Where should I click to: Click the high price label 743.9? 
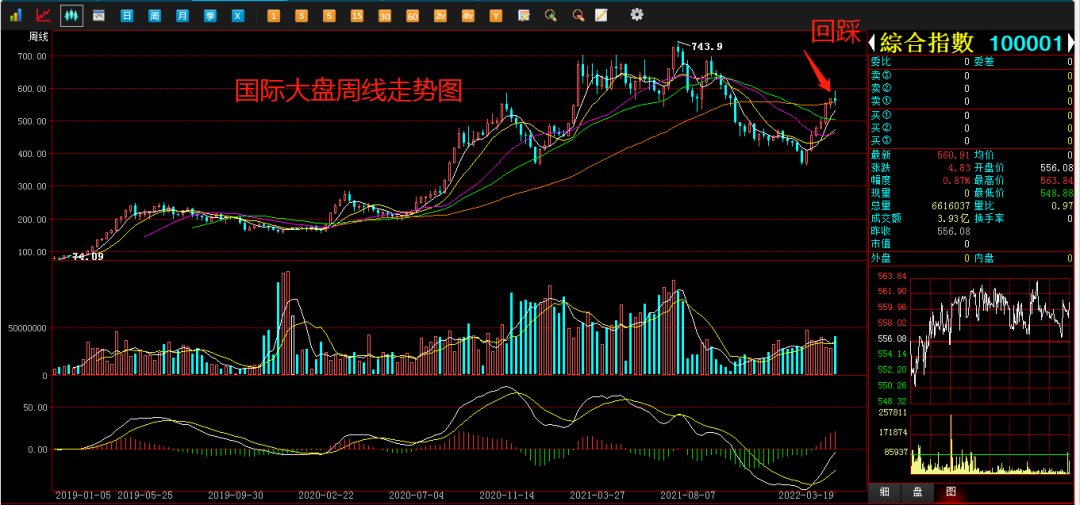point(707,46)
